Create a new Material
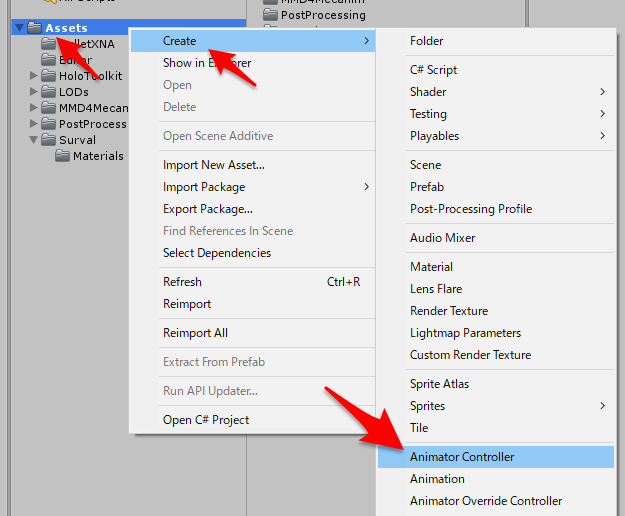625x516 pixels. tap(496, 267)
